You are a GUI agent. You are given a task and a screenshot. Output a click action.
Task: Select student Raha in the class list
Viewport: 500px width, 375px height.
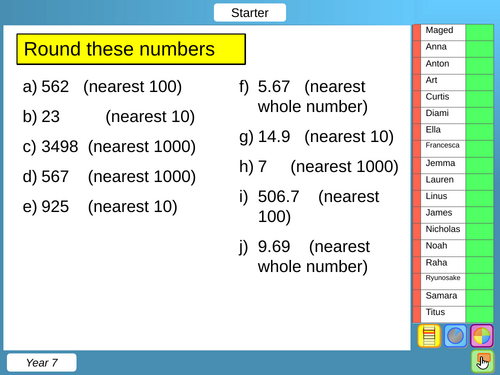[x=443, y=265]
